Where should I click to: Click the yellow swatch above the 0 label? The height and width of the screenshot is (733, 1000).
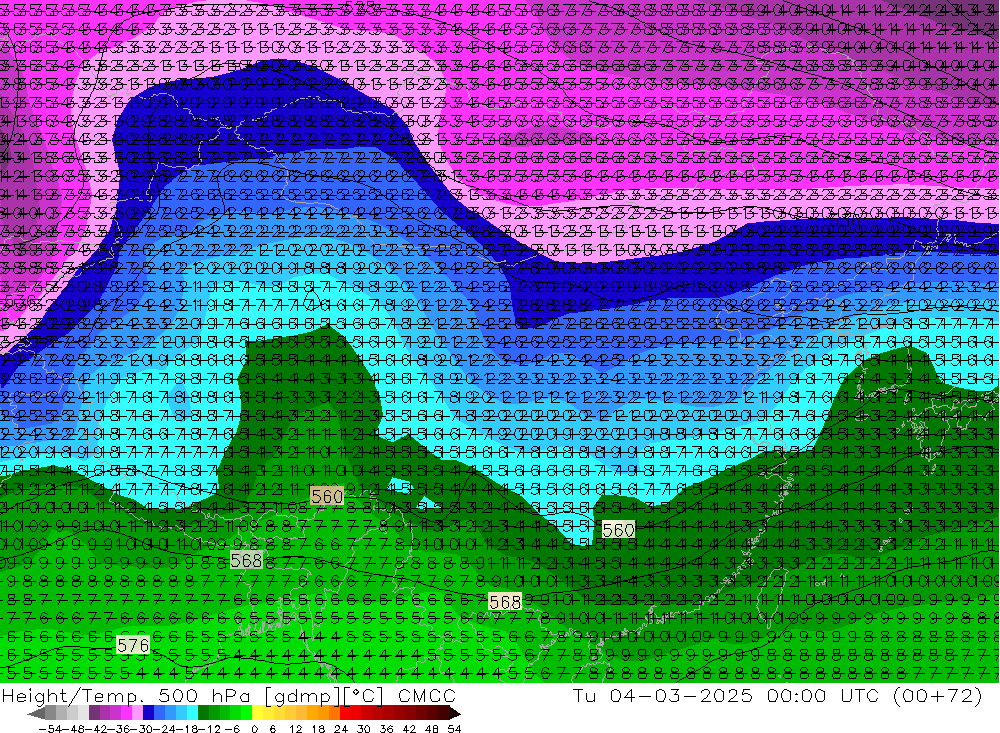[x=257, y=713]
